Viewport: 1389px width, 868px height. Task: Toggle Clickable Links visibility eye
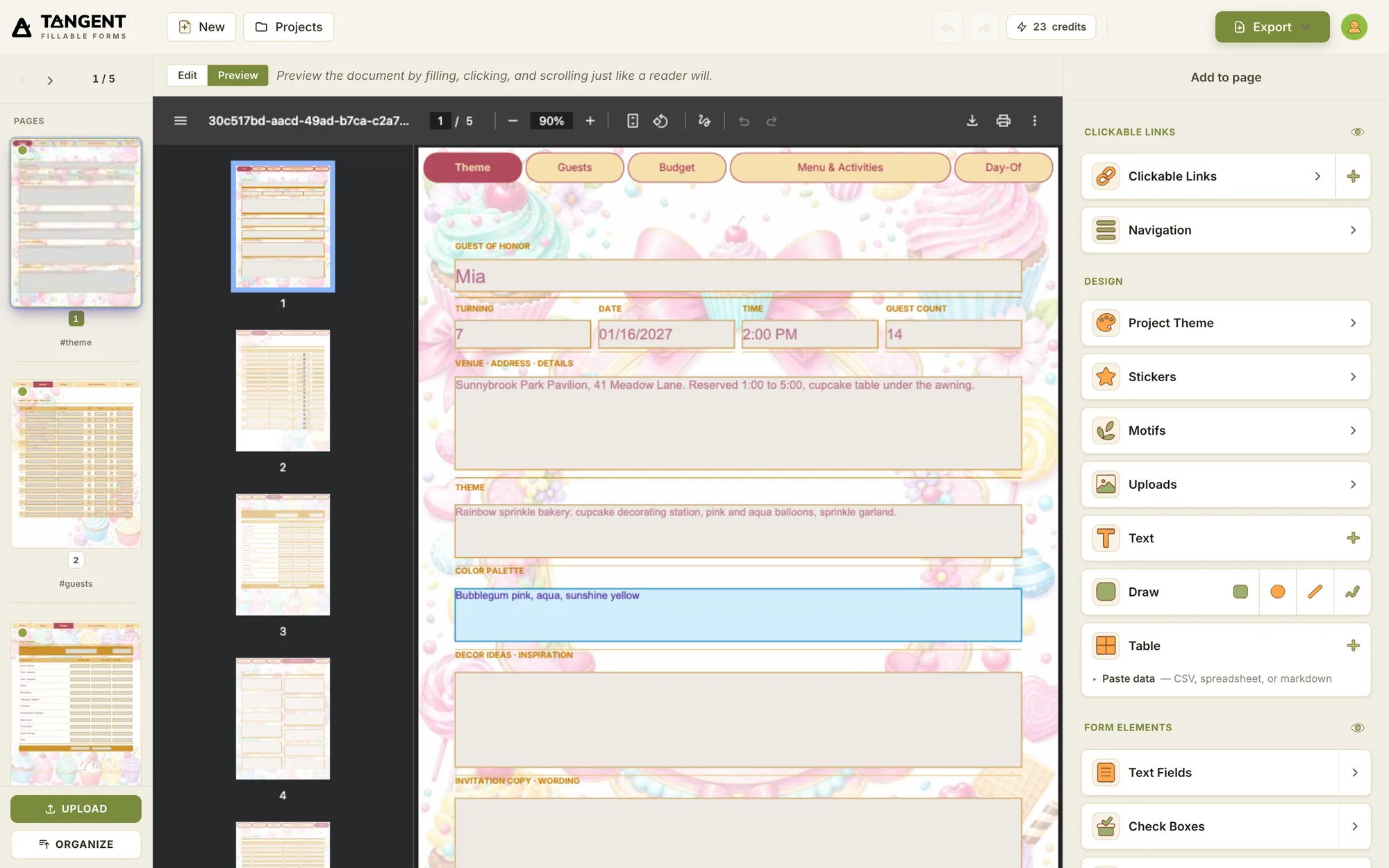coord(1358,132)
